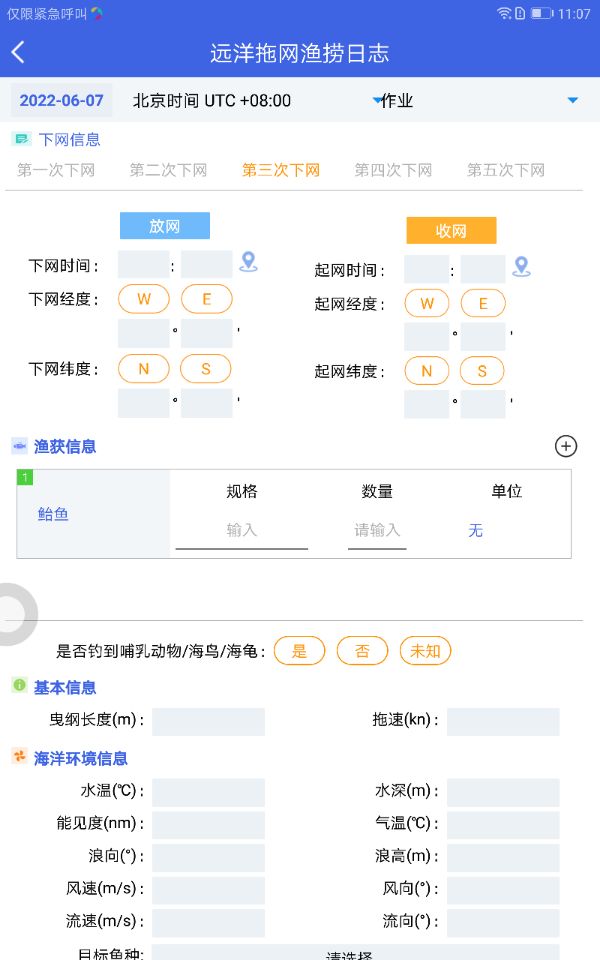This screenshot has width=600, height=960.
Task: Tap the back arrow in the title bar
Action: [20, 51]
